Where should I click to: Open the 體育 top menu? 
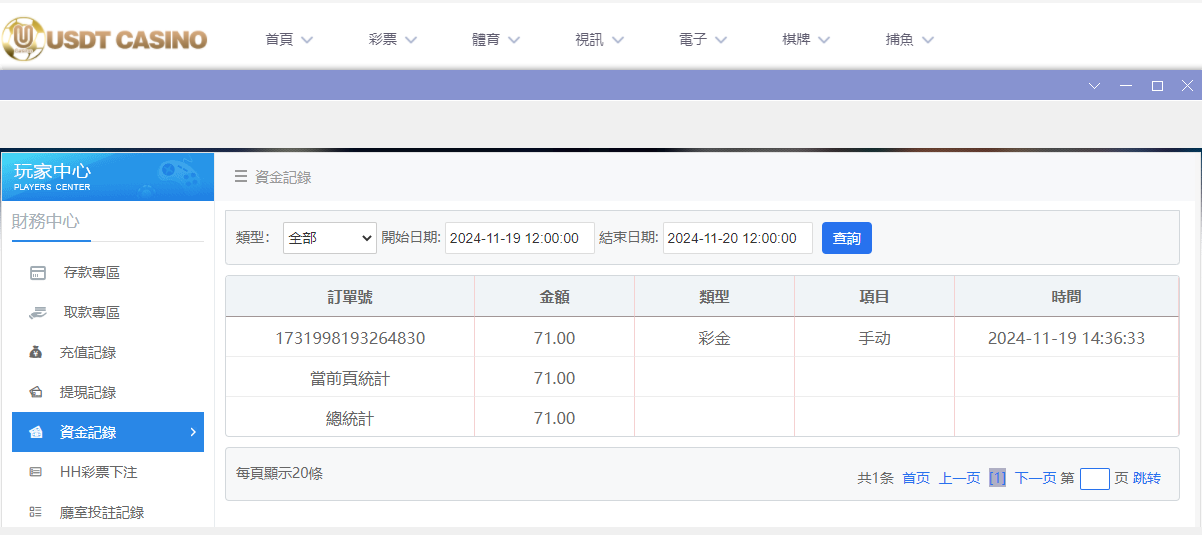(496, 40)
